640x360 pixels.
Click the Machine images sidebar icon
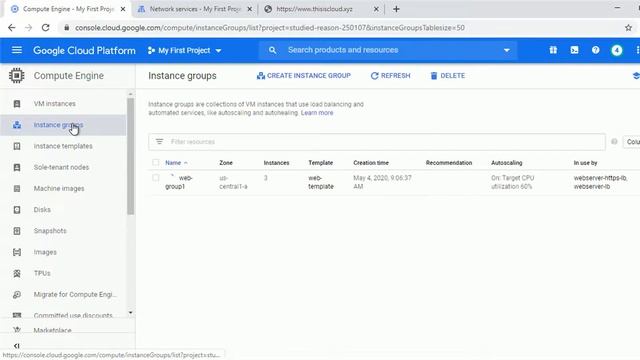pos(17,189)
